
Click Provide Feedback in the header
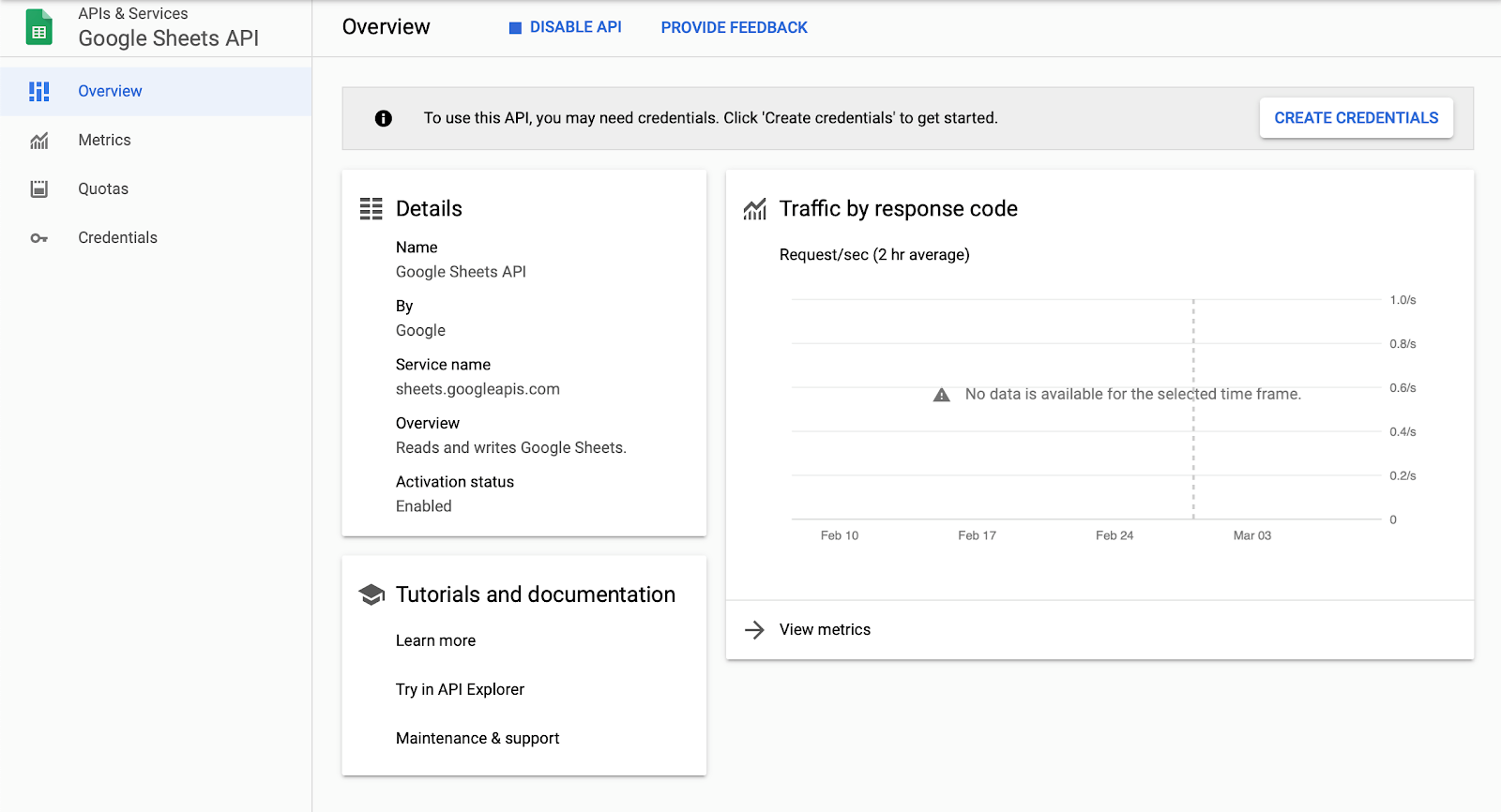[x=734, y=28]
